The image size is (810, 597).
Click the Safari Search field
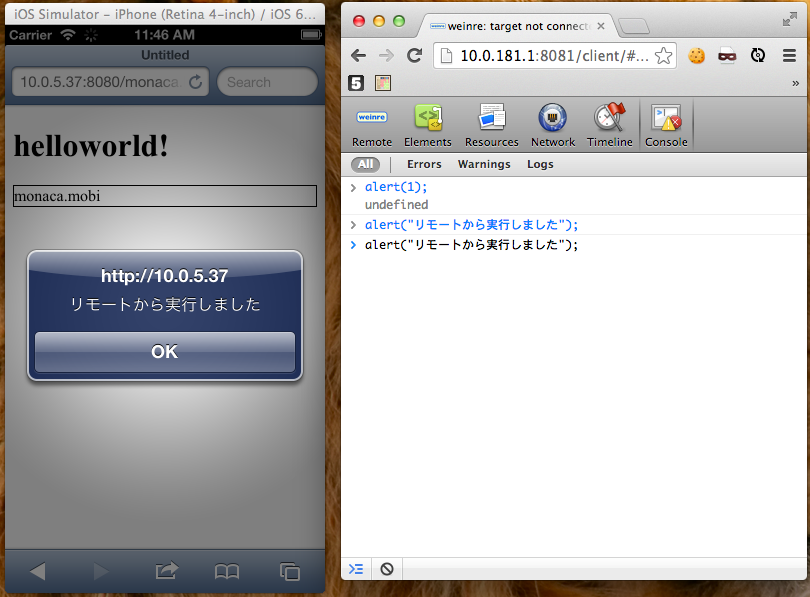pyautogui.click(x=267, y=82)
